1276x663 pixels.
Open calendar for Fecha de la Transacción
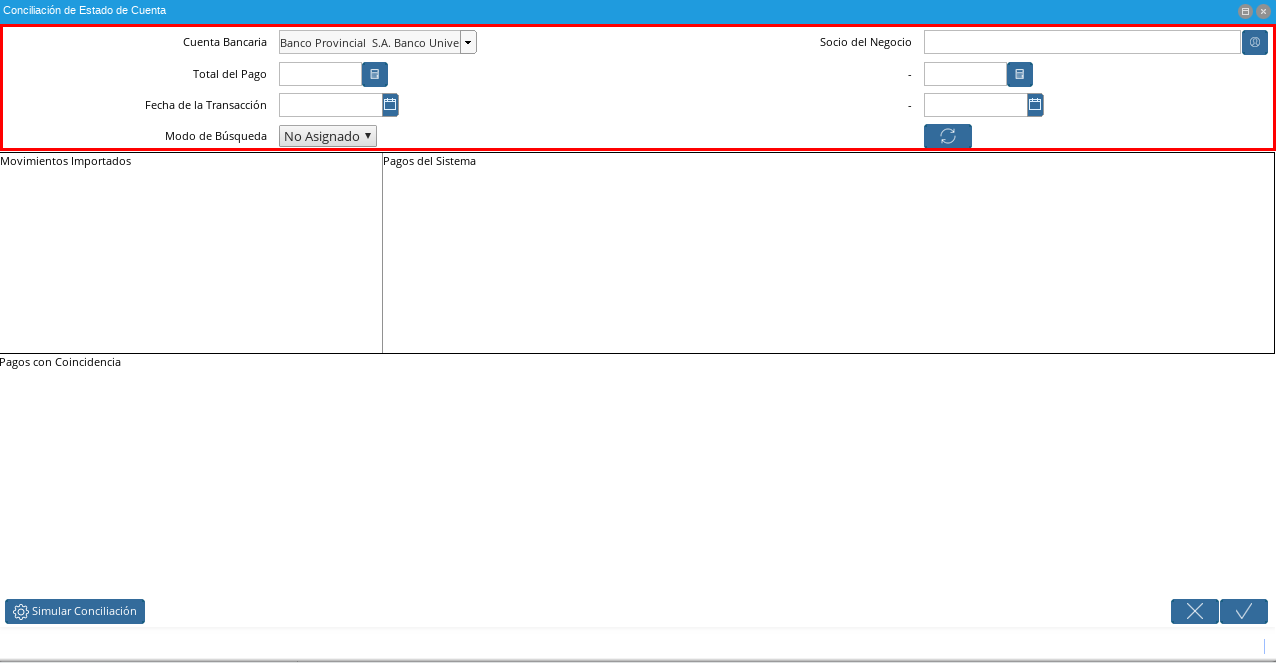tap(390, 104)
